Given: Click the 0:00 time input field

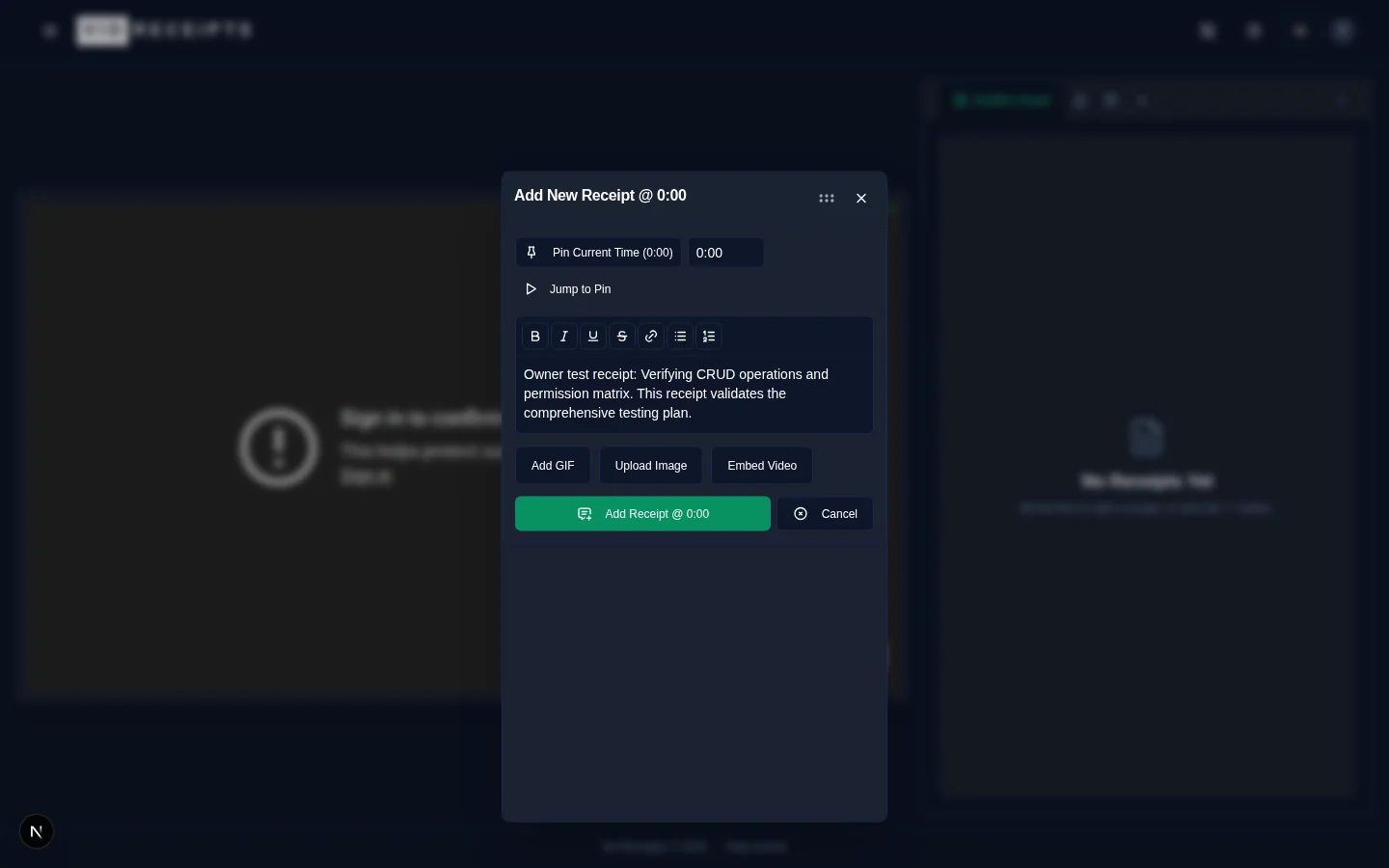Looking at the screenshot, I should tap(725, 252).
